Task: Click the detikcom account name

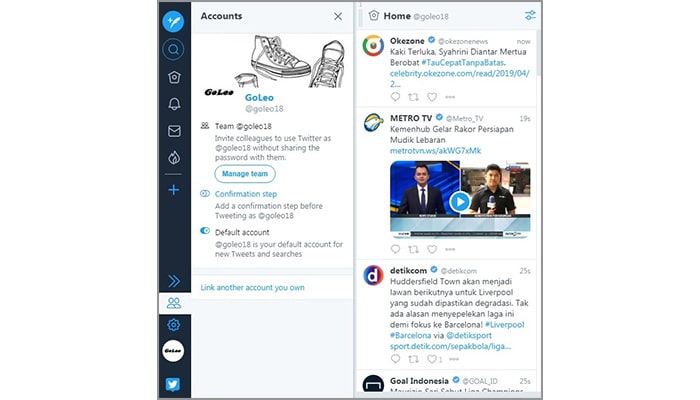Action: point(408,271)
